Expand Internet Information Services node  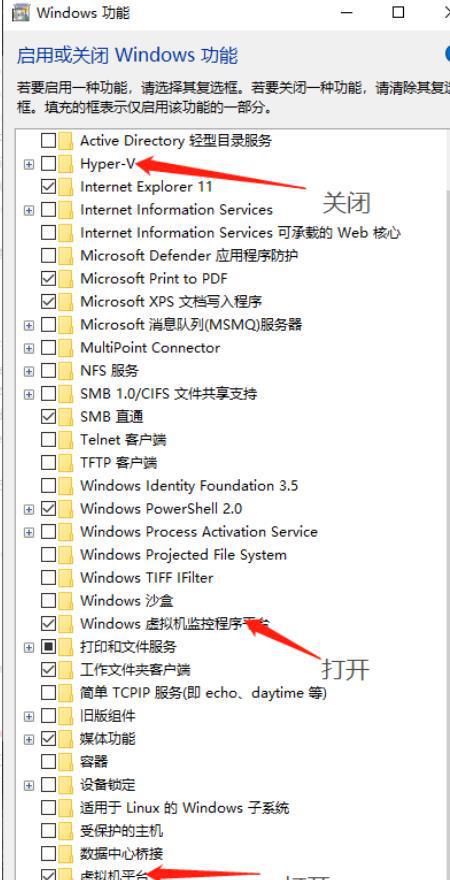[29, 210]
